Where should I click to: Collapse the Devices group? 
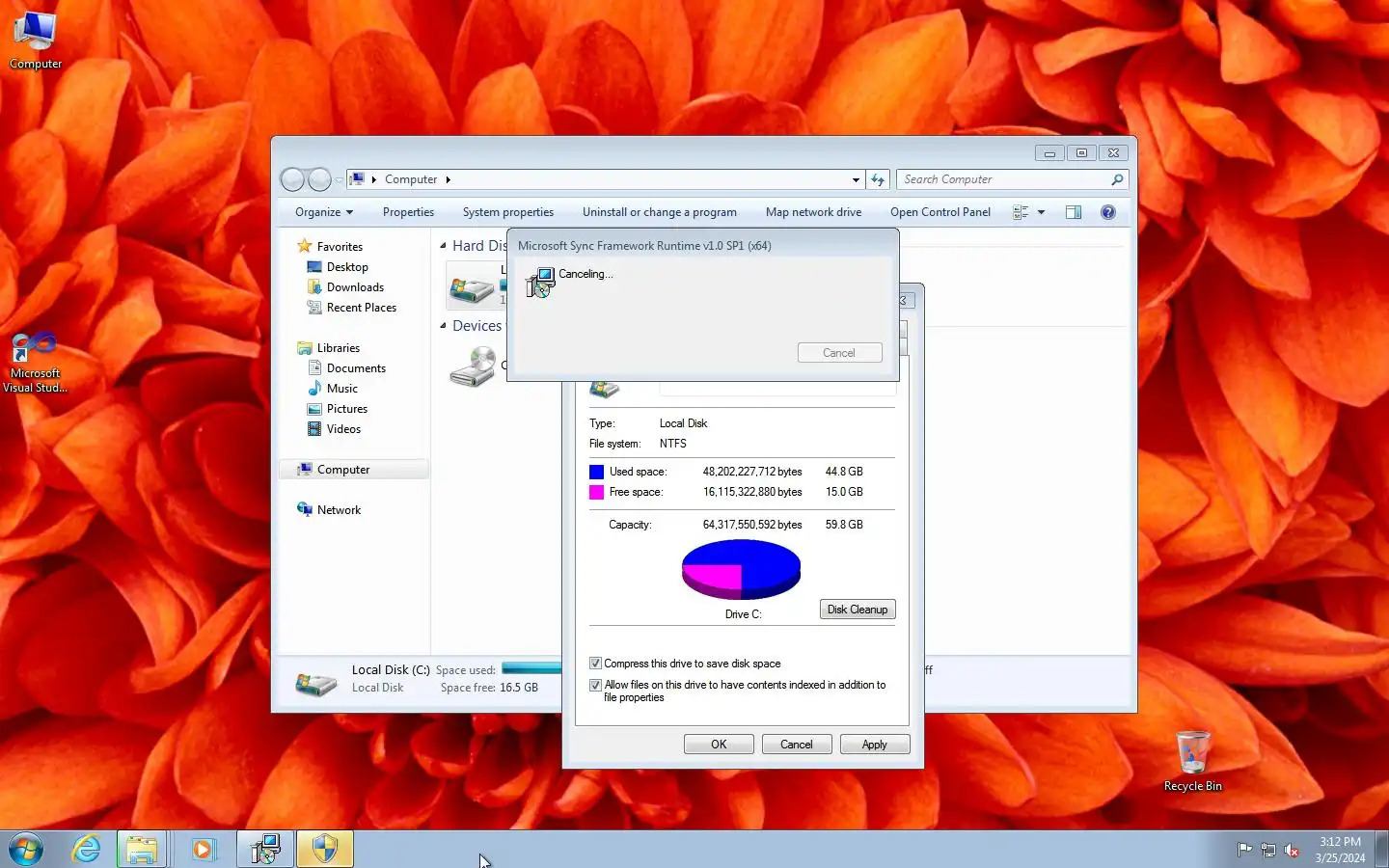point(443,326)
